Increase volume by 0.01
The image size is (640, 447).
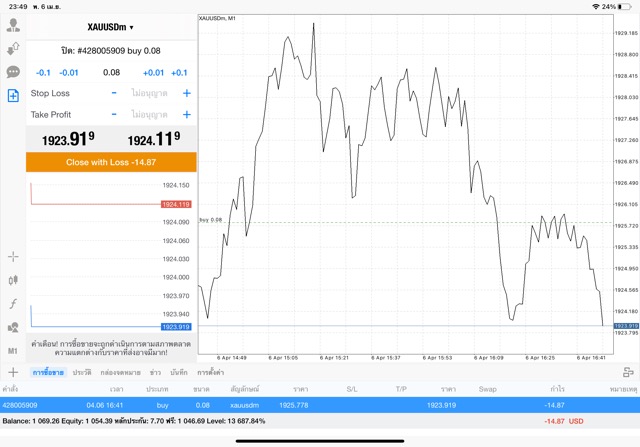pyautogui.click(x=153, y=73)
